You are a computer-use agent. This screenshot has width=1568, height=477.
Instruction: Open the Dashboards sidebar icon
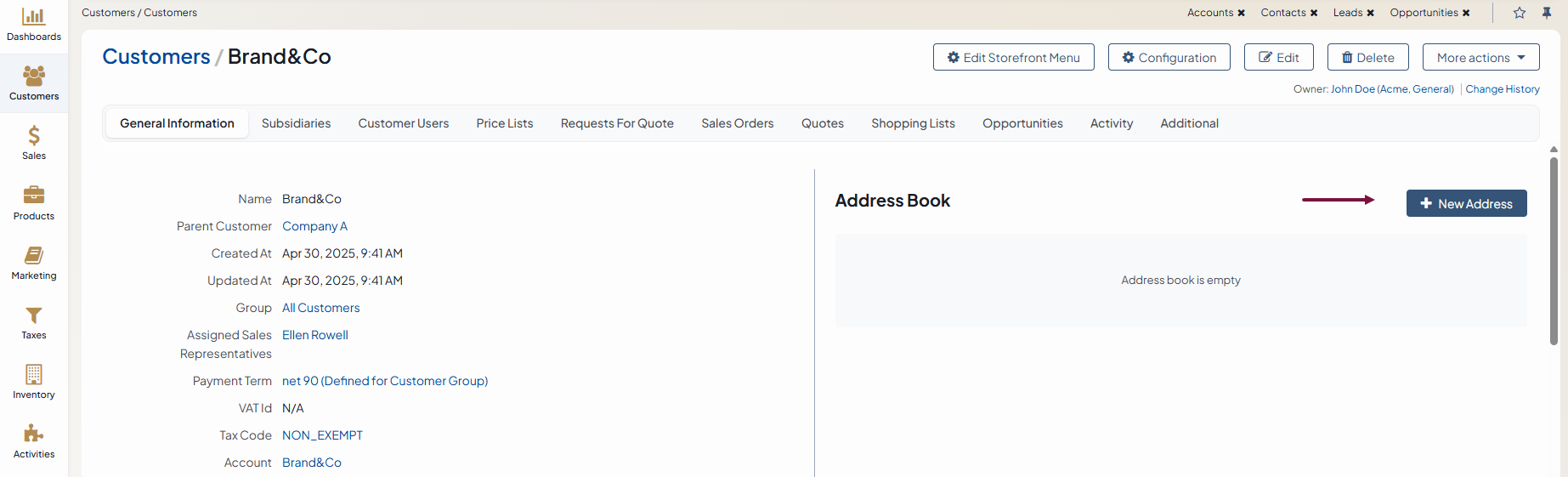pos(34,17)
